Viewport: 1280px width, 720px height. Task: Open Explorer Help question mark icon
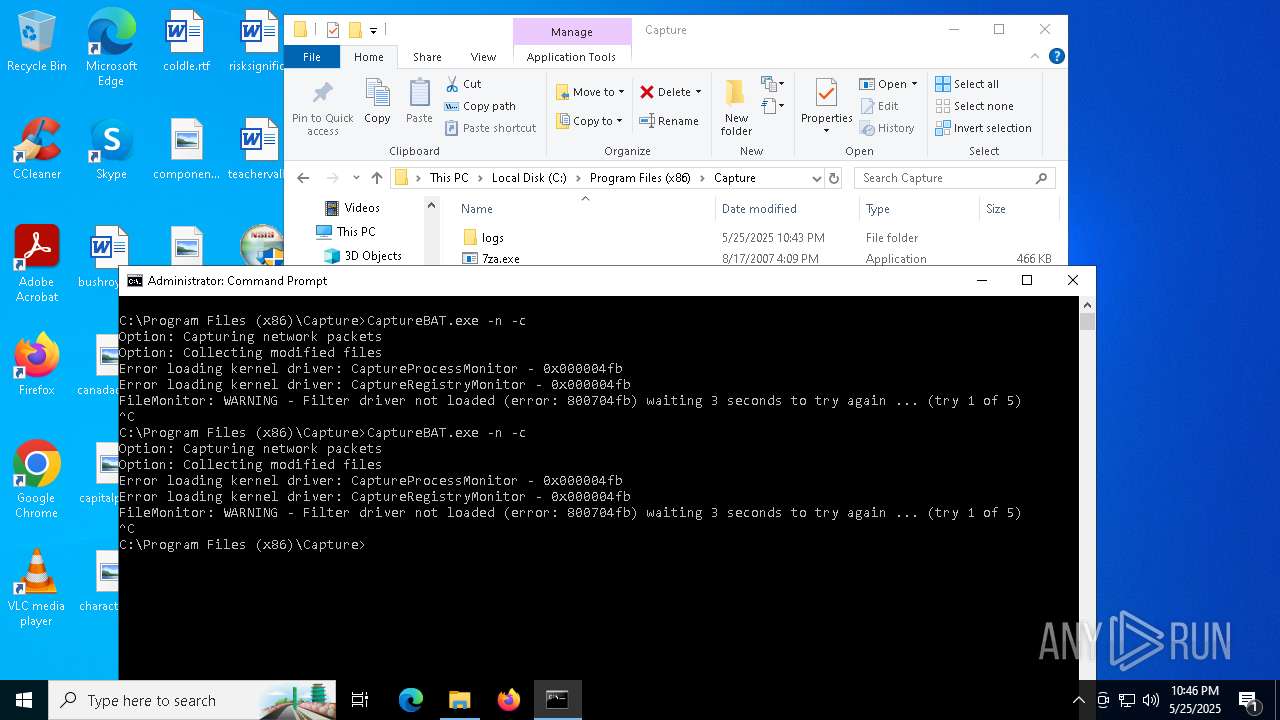coord(1056,57)
